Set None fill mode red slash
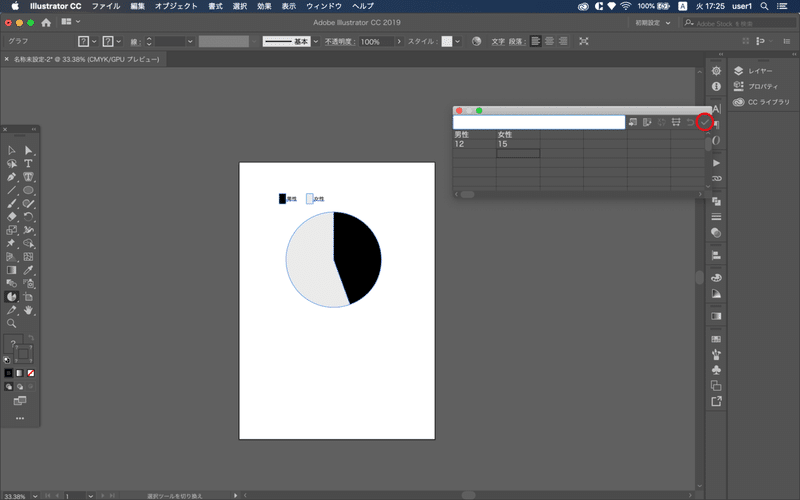The image size is (800, 500). 31,373
